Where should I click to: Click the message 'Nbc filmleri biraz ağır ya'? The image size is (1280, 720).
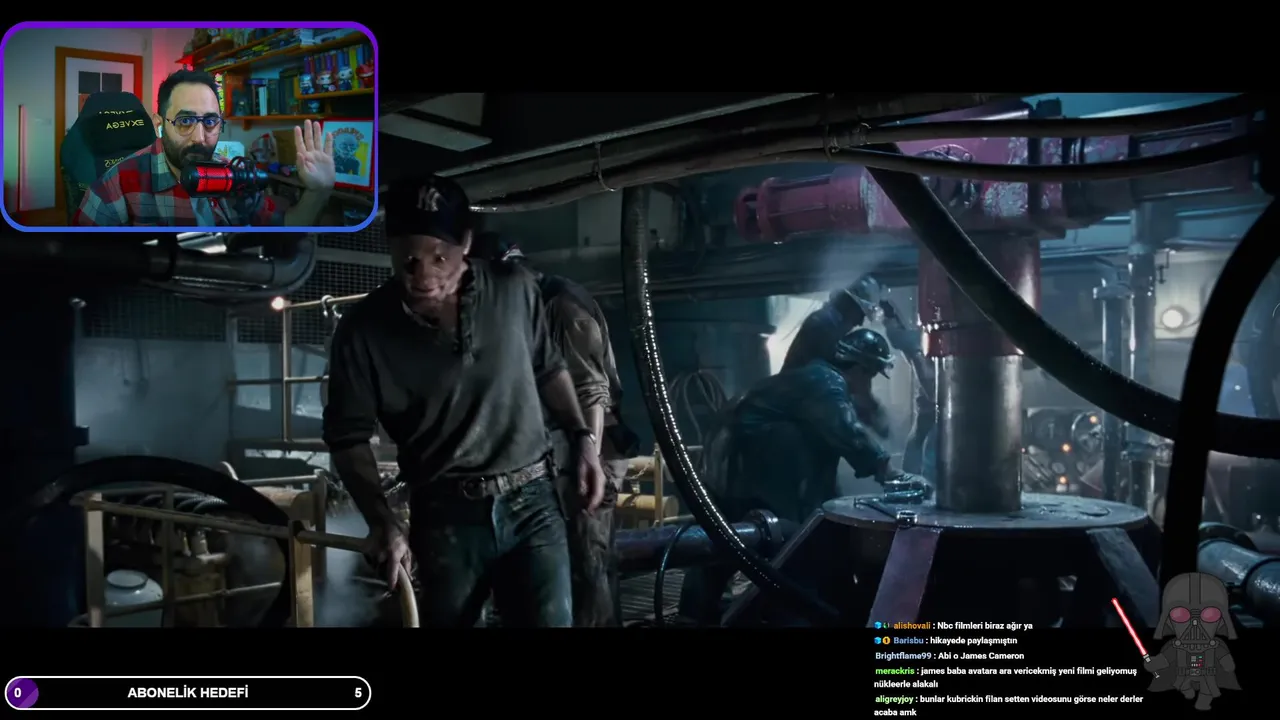(985, 625)
